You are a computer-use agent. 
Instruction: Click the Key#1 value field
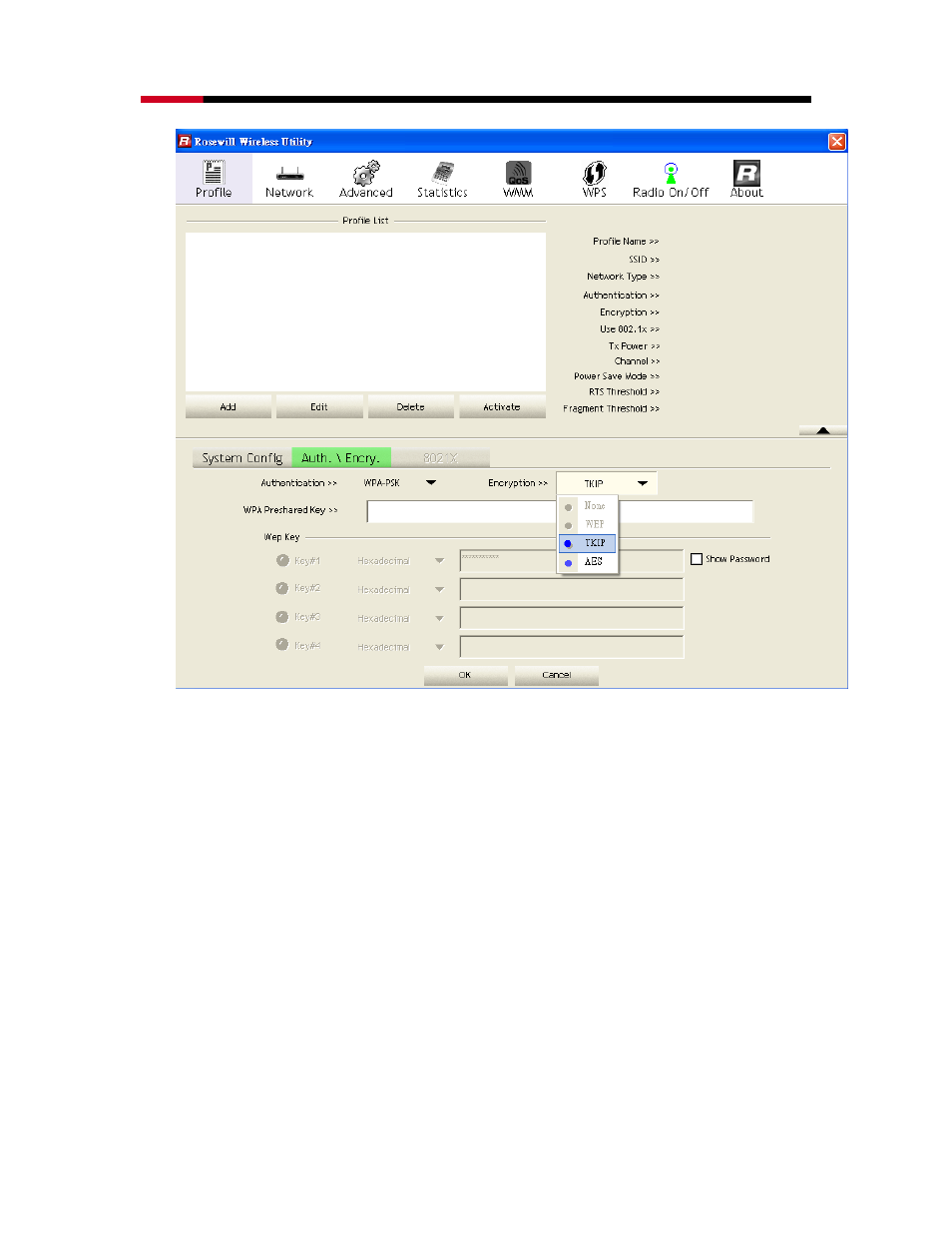coord(572,560)
